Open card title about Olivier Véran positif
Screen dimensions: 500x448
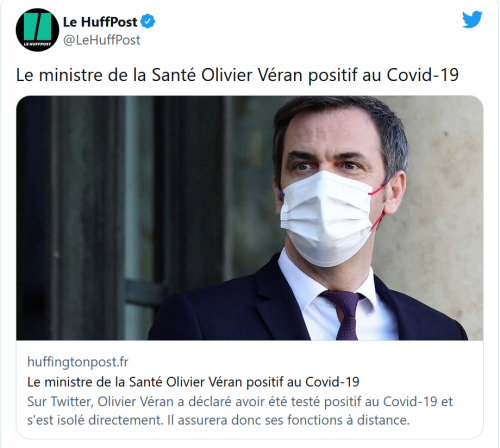point(193,382)
